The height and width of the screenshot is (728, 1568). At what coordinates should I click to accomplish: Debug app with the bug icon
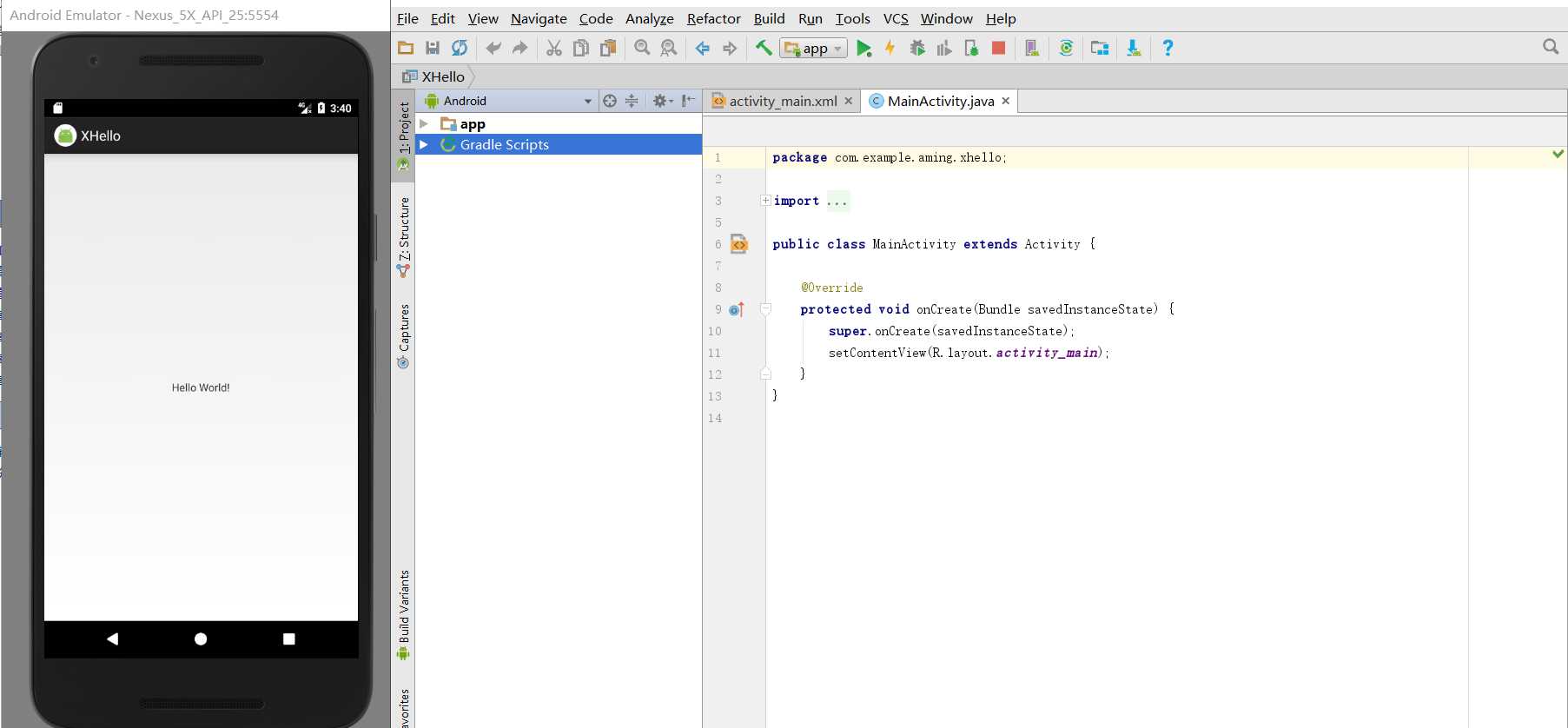point(917,48)
